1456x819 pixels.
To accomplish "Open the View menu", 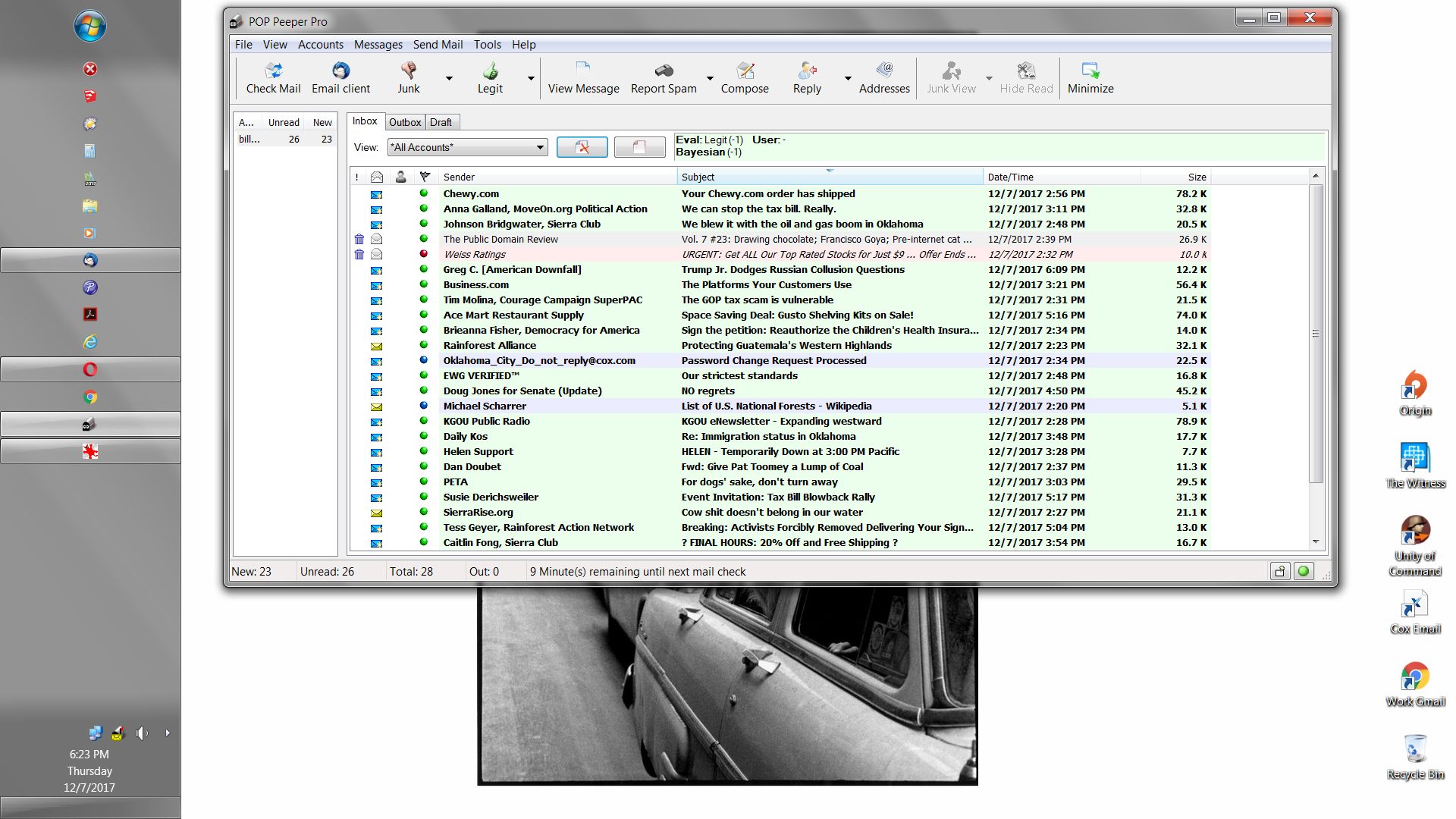I will point(275,45).
